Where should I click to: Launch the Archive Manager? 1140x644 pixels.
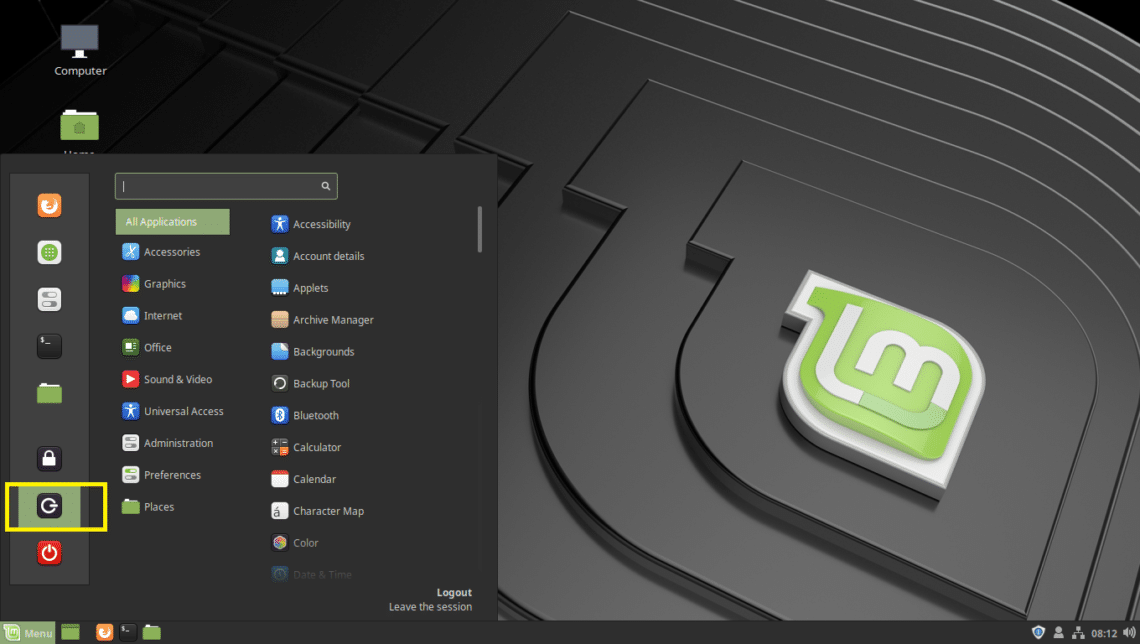pos(331,319)
